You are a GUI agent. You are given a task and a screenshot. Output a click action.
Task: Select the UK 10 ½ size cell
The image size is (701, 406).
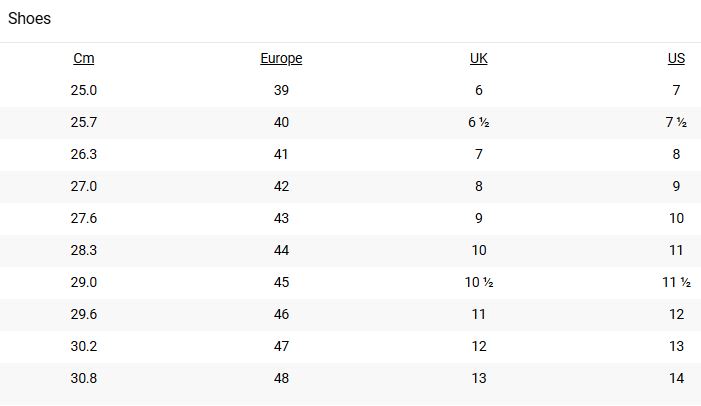(479, 282)
